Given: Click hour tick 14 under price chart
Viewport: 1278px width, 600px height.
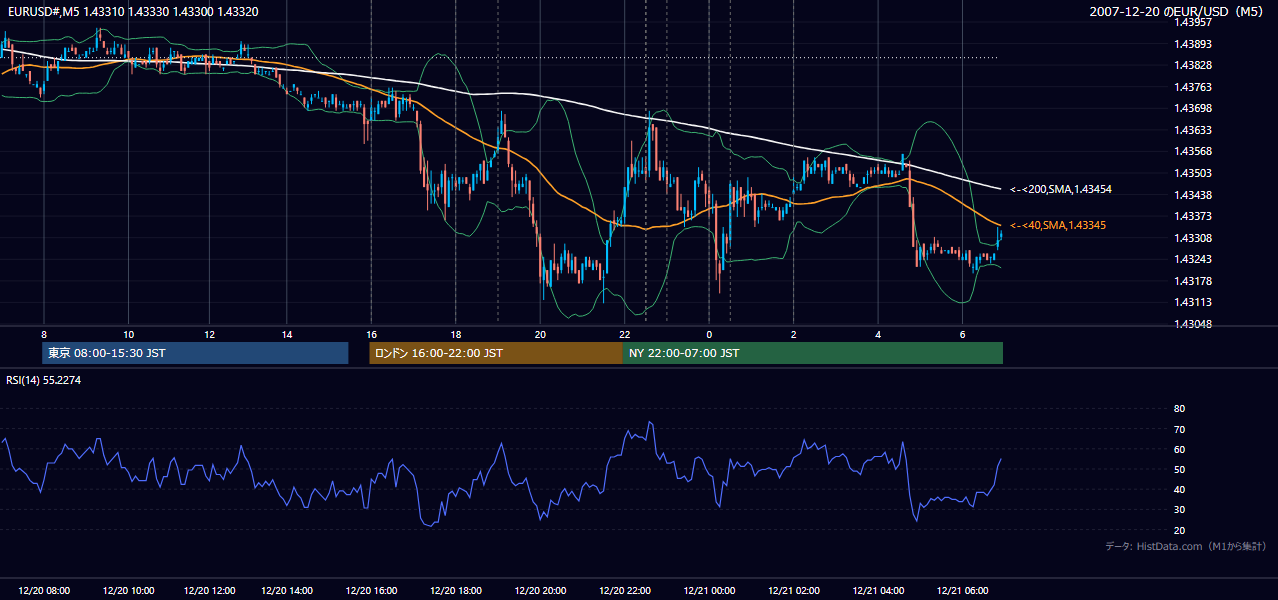Looking at the screenshot, I should pos(287,334).
